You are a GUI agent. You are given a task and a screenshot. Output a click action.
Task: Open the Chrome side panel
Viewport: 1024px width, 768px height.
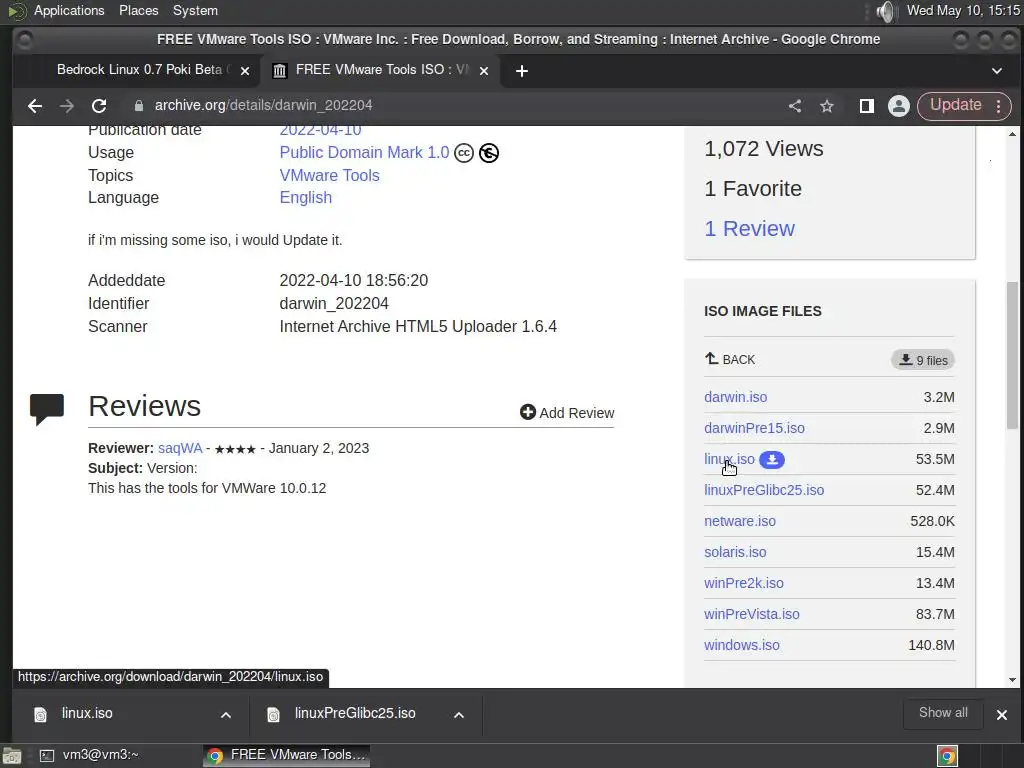[x=867, y=106]
